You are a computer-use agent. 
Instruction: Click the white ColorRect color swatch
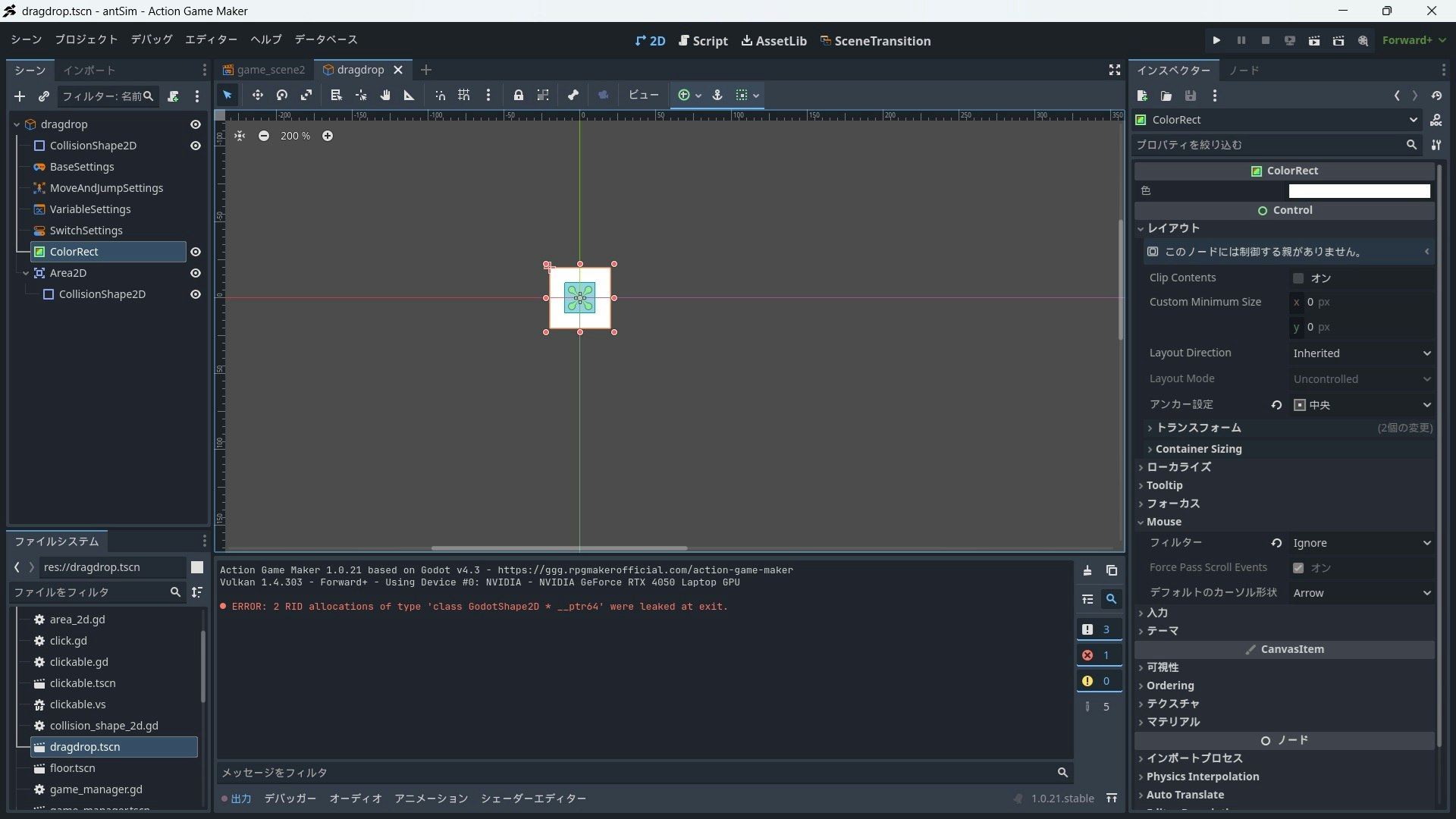click(1359, 191)
